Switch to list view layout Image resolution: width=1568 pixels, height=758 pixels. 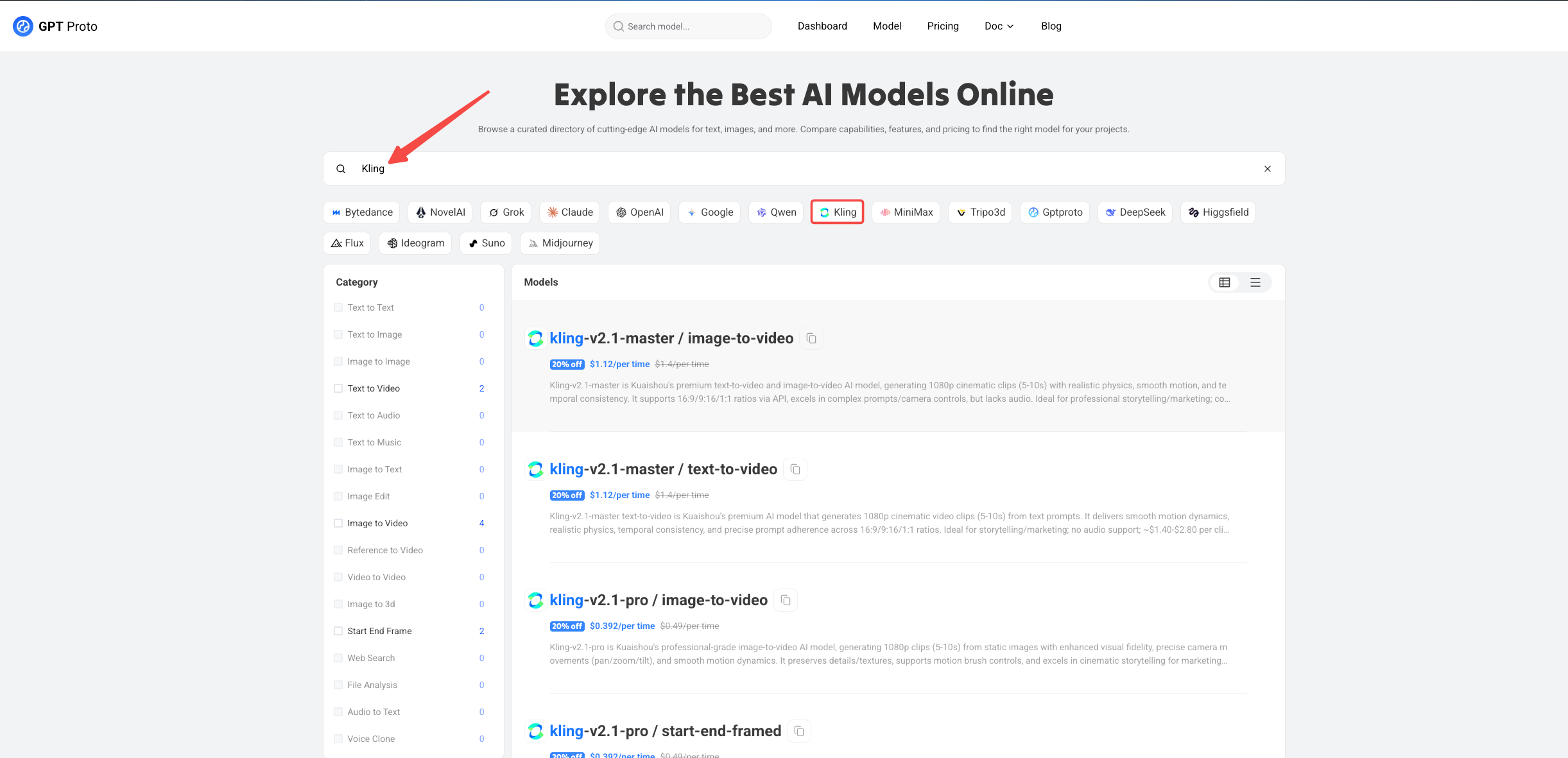1255,282
